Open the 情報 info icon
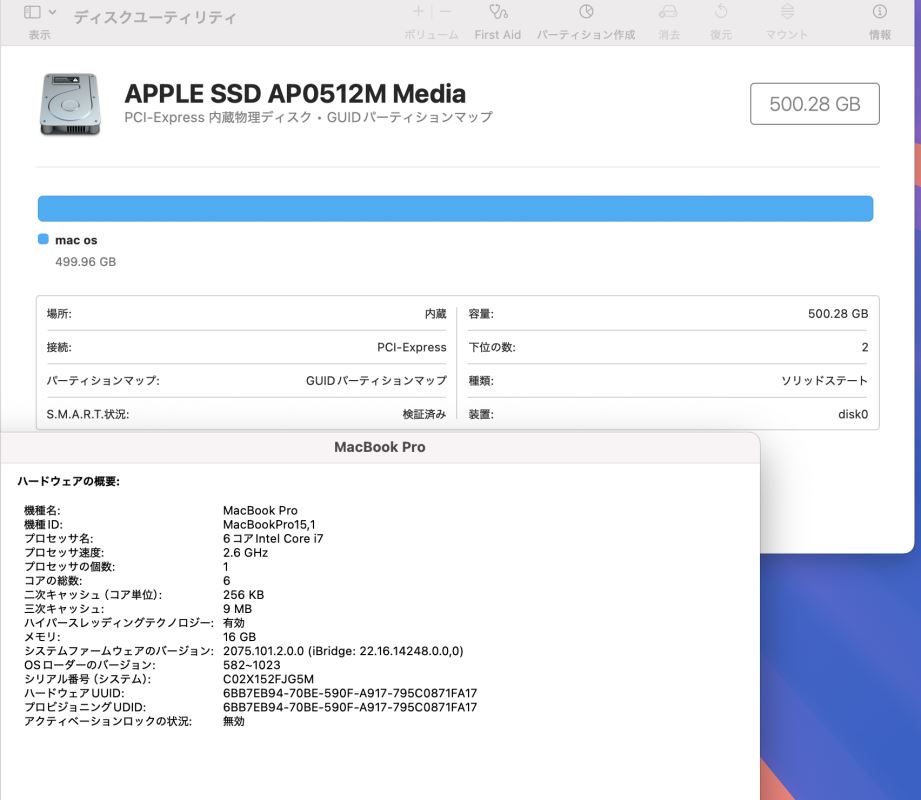Image resolution: width=921 pixels, height=800 pixels. [880, 12]
